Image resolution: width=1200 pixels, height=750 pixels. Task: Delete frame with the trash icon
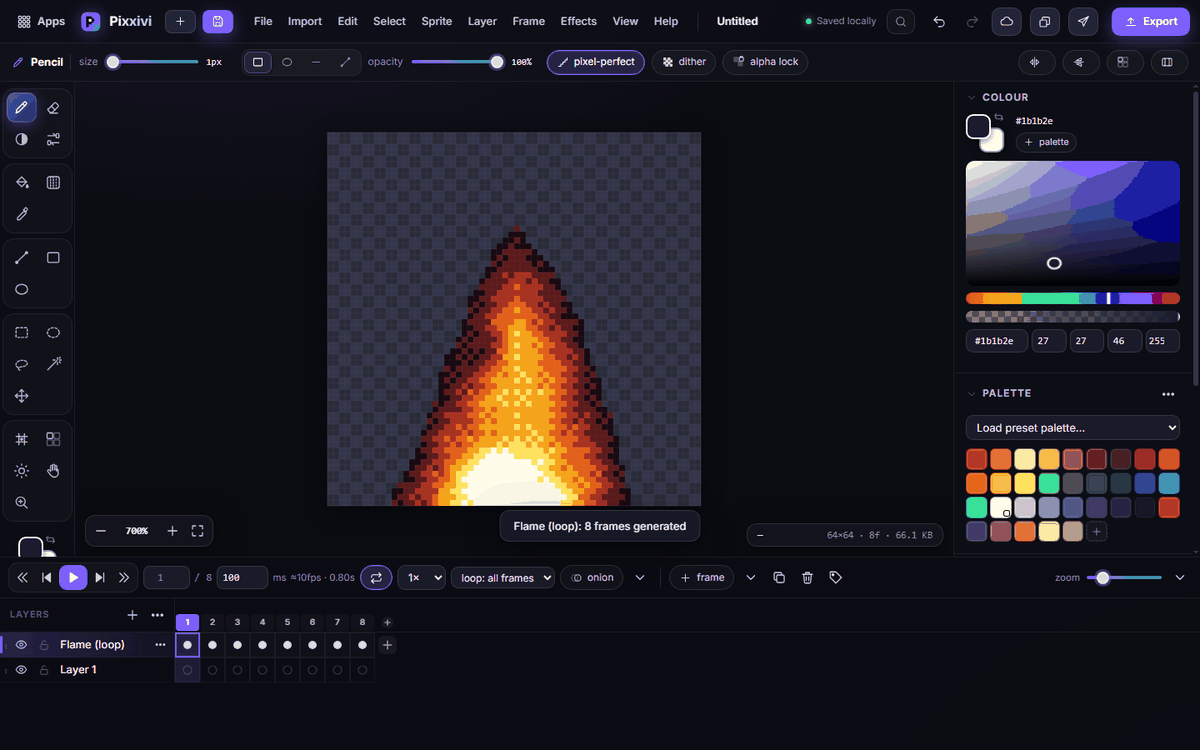coord(808,577)
